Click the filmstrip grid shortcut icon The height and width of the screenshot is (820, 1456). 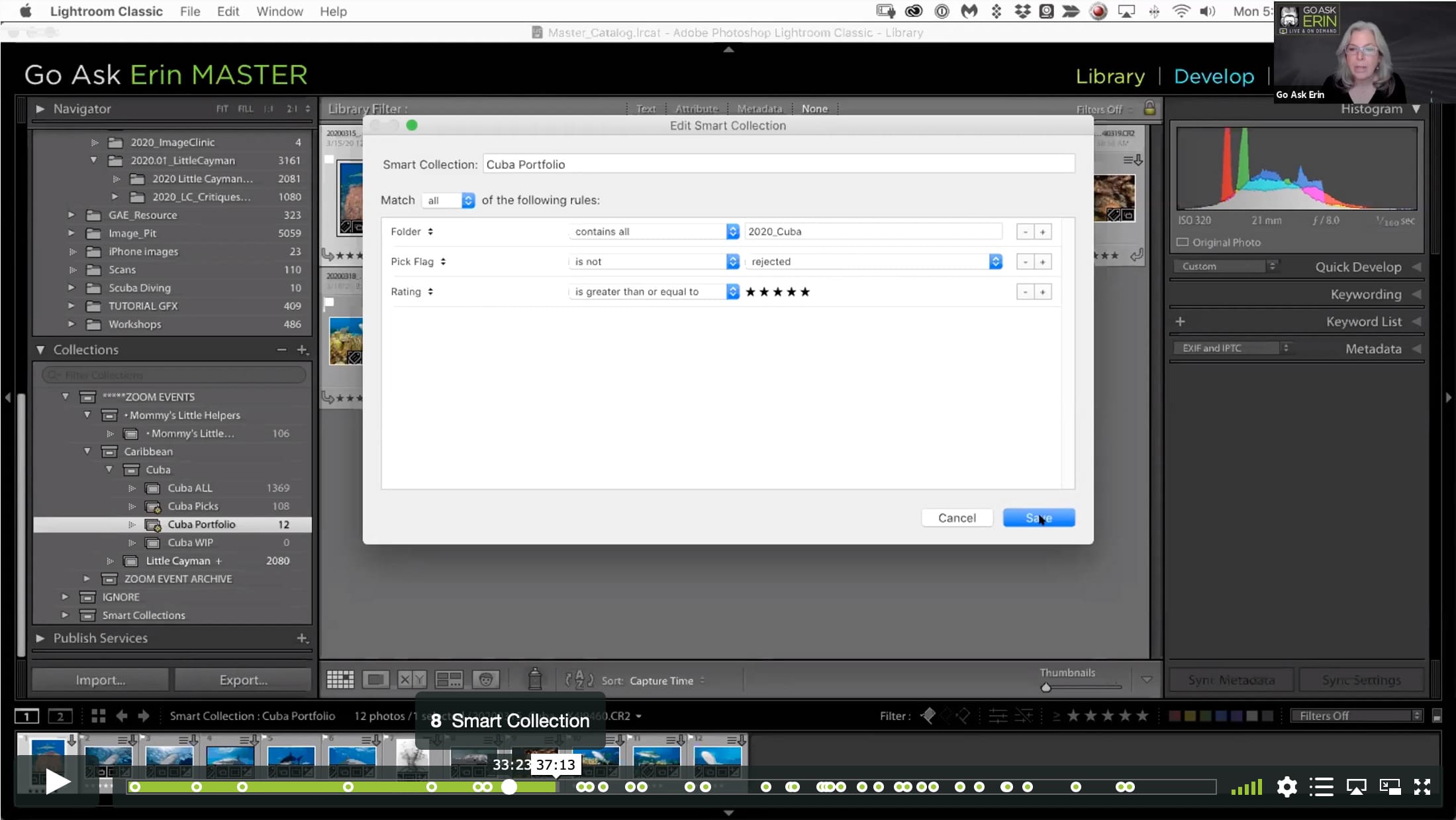coord(99,716)
